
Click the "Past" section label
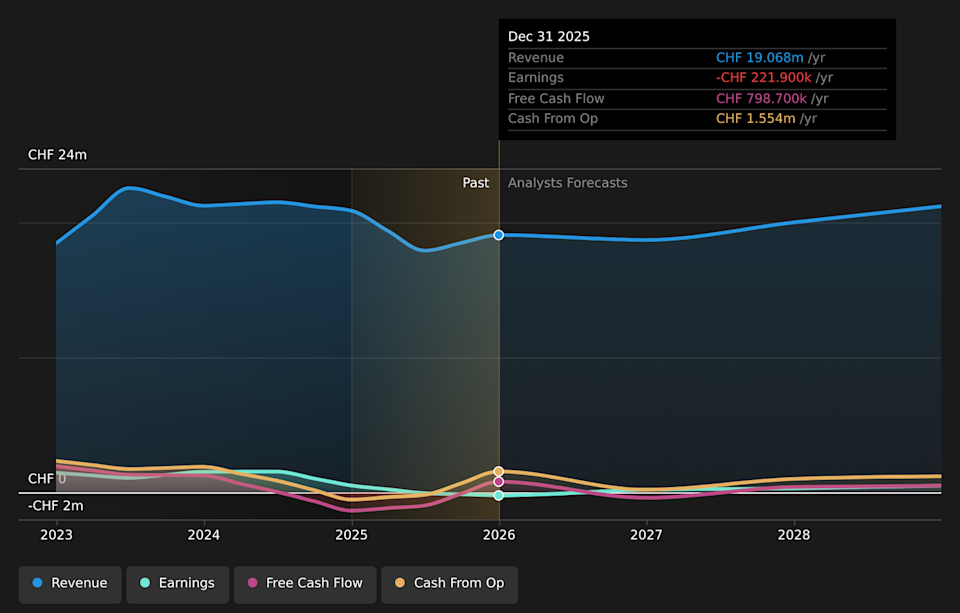point(475,183)
